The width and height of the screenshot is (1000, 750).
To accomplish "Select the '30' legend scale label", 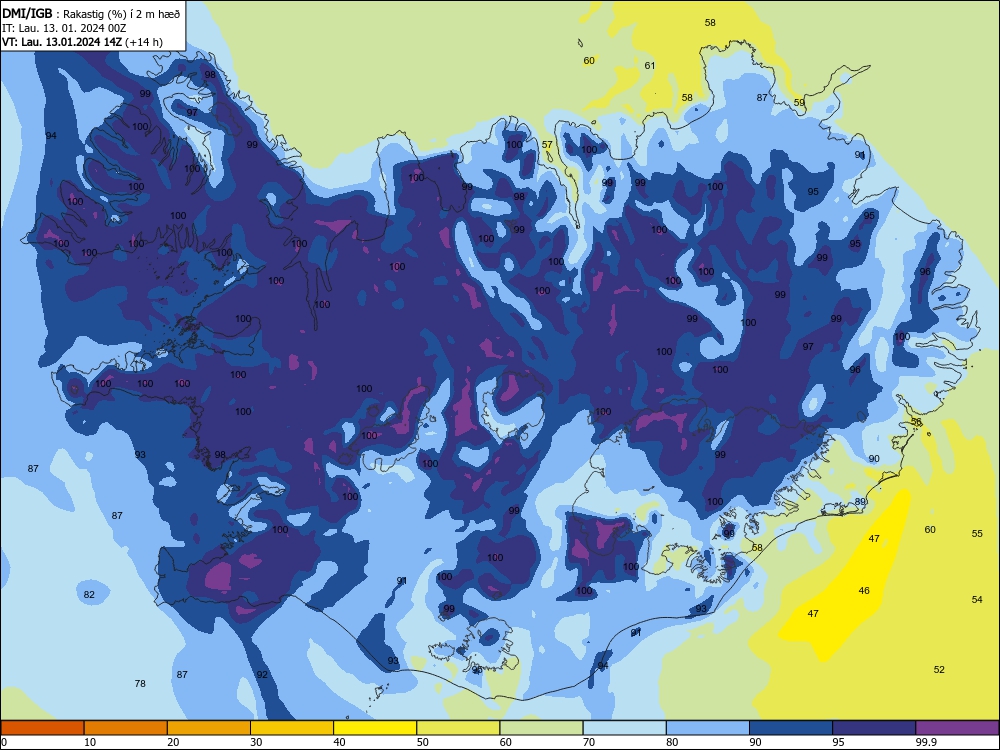I will pyautogui.click(x=256, y=742).
